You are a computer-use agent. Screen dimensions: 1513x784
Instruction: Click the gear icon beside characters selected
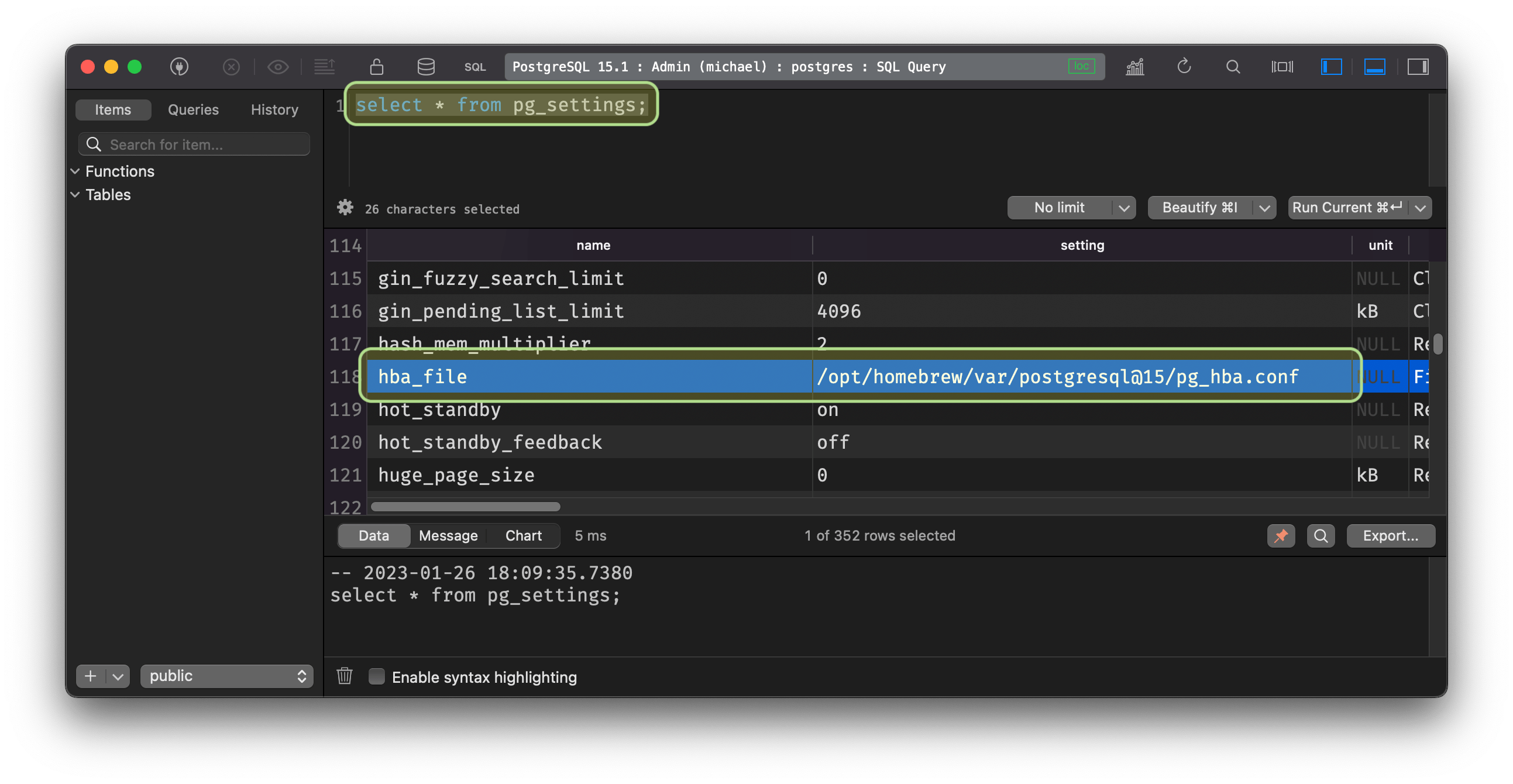345,208
